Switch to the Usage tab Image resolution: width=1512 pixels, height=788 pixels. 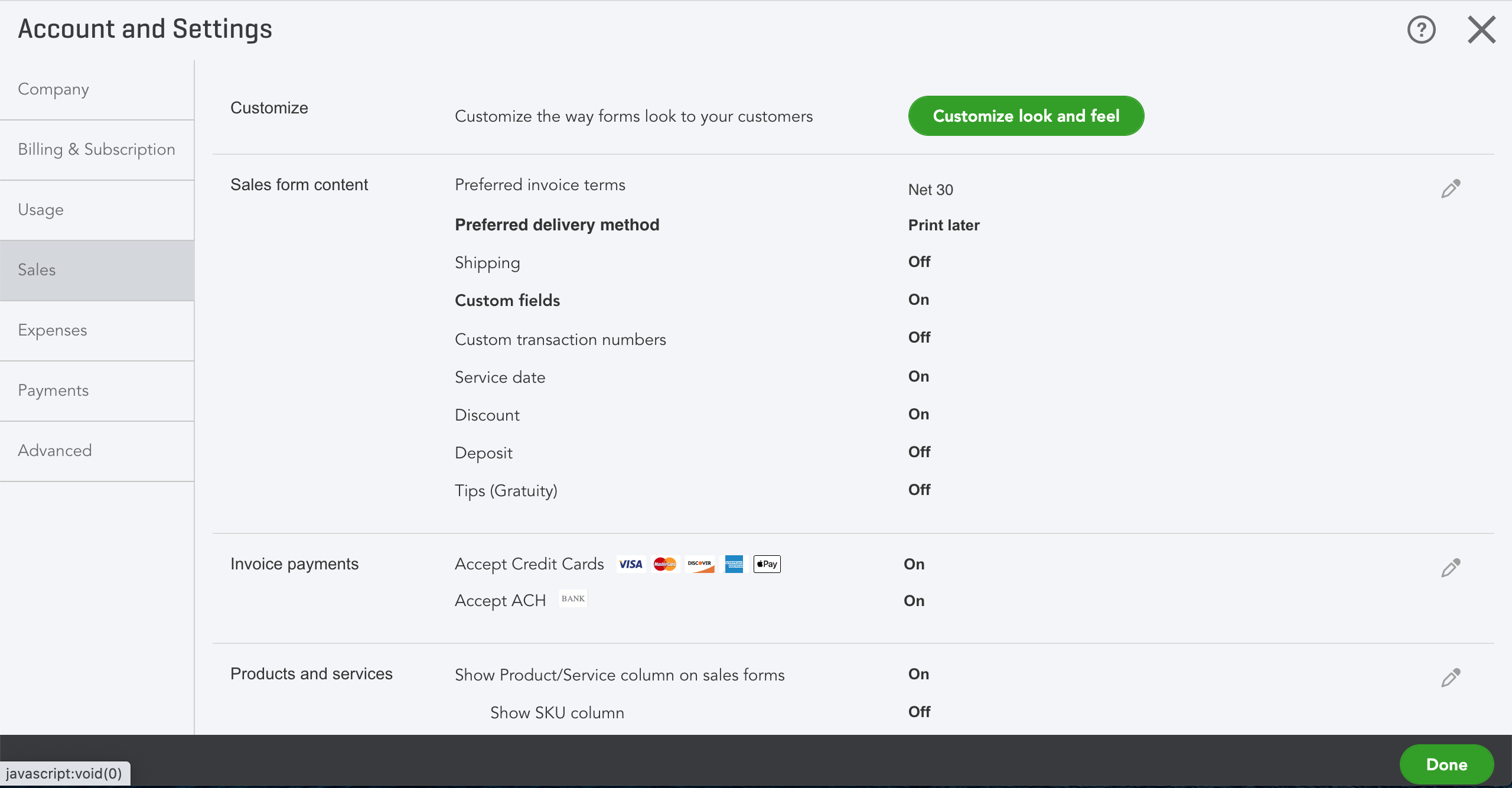(97, 210)
